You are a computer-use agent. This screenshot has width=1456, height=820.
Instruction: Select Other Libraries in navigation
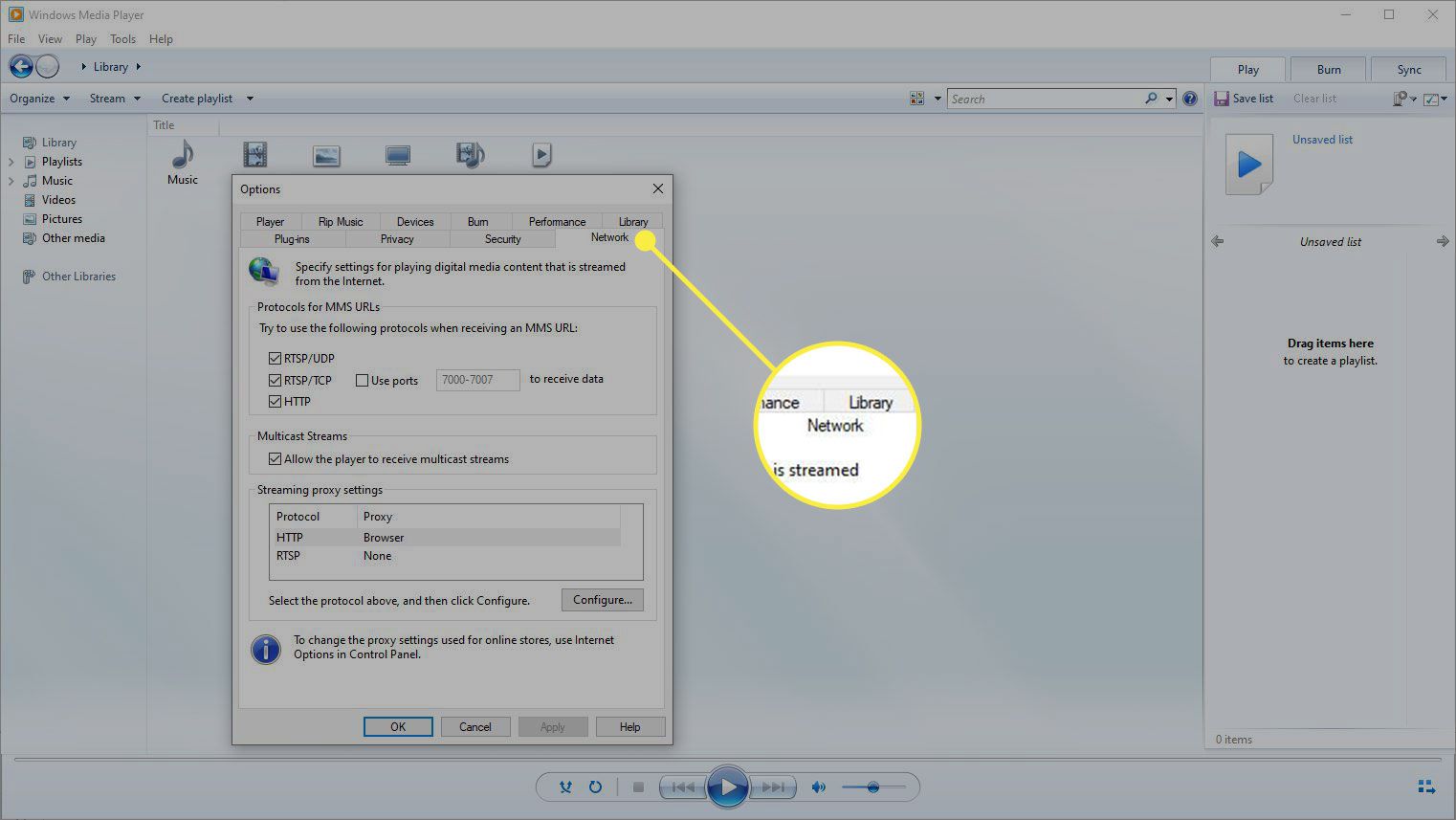tap(78, 277)
